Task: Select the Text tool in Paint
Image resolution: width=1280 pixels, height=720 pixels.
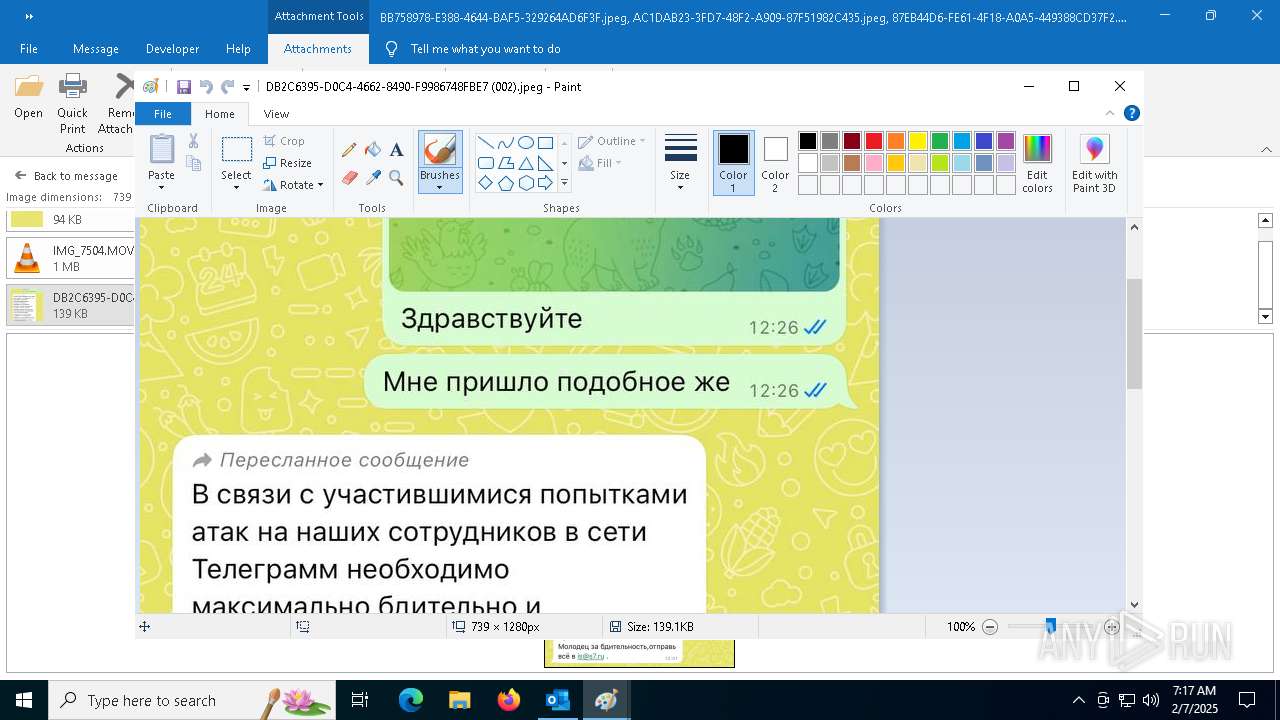Action: [396, 150]
